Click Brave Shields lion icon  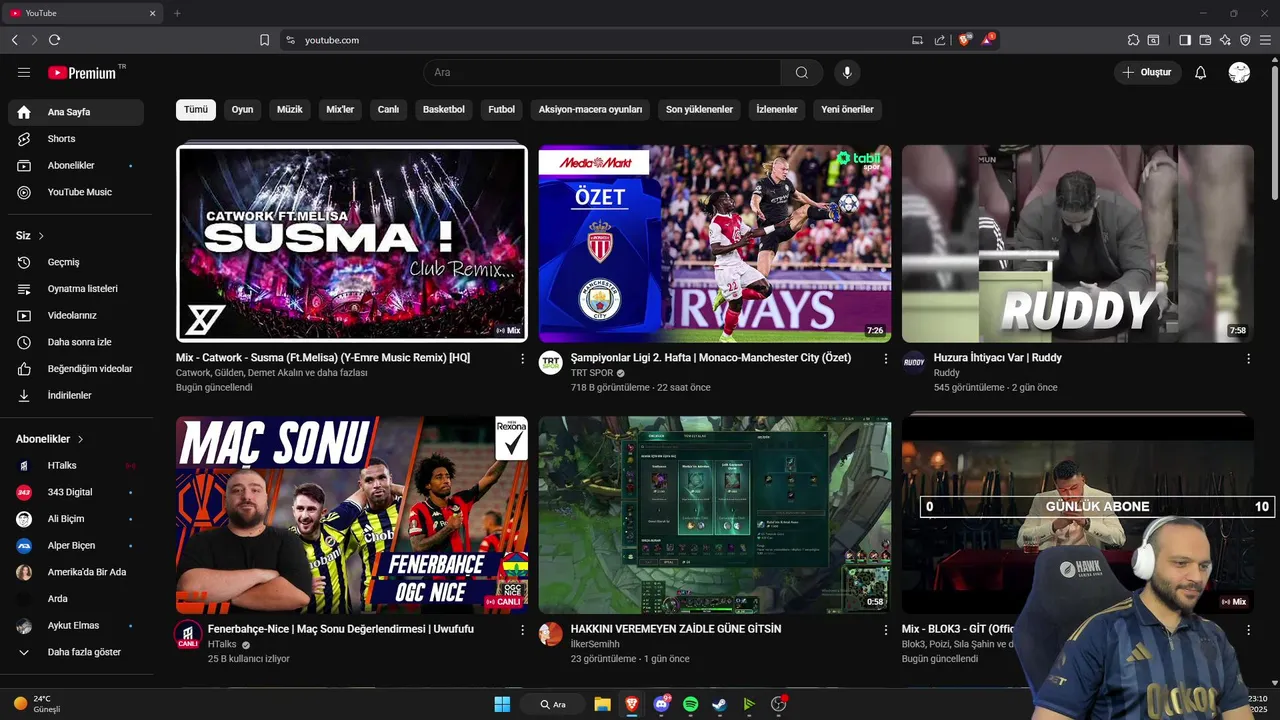pyautogui.click(x=965, y=40)
